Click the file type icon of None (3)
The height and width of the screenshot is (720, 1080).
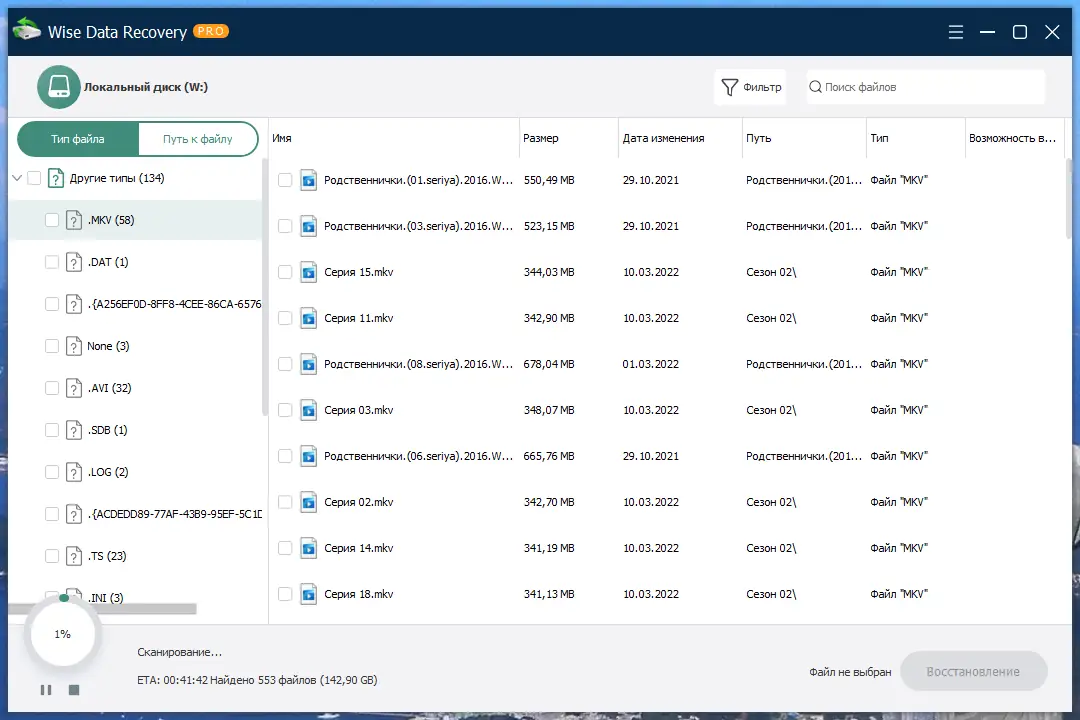pos(74,346)
